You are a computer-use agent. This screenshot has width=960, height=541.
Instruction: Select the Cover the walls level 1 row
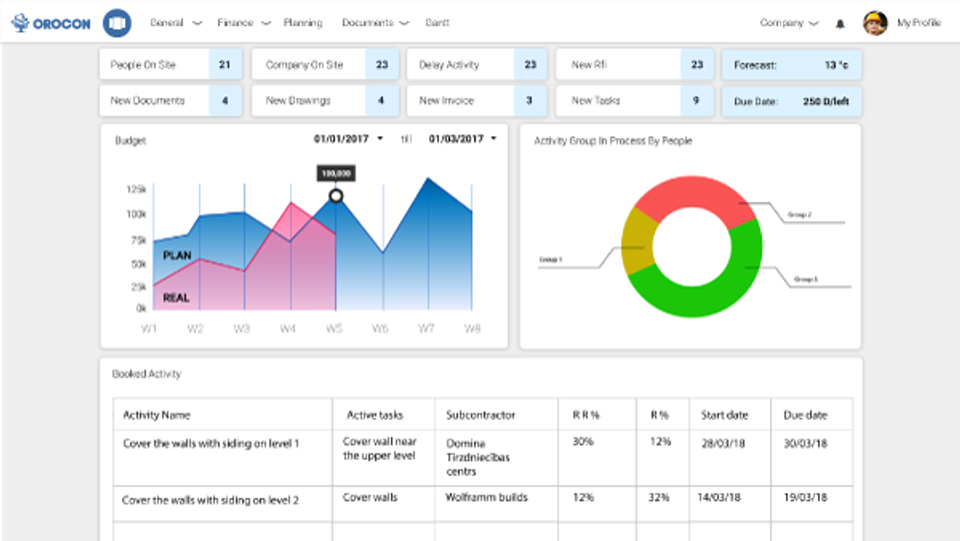pyautogui.click(x=211, y=443)
